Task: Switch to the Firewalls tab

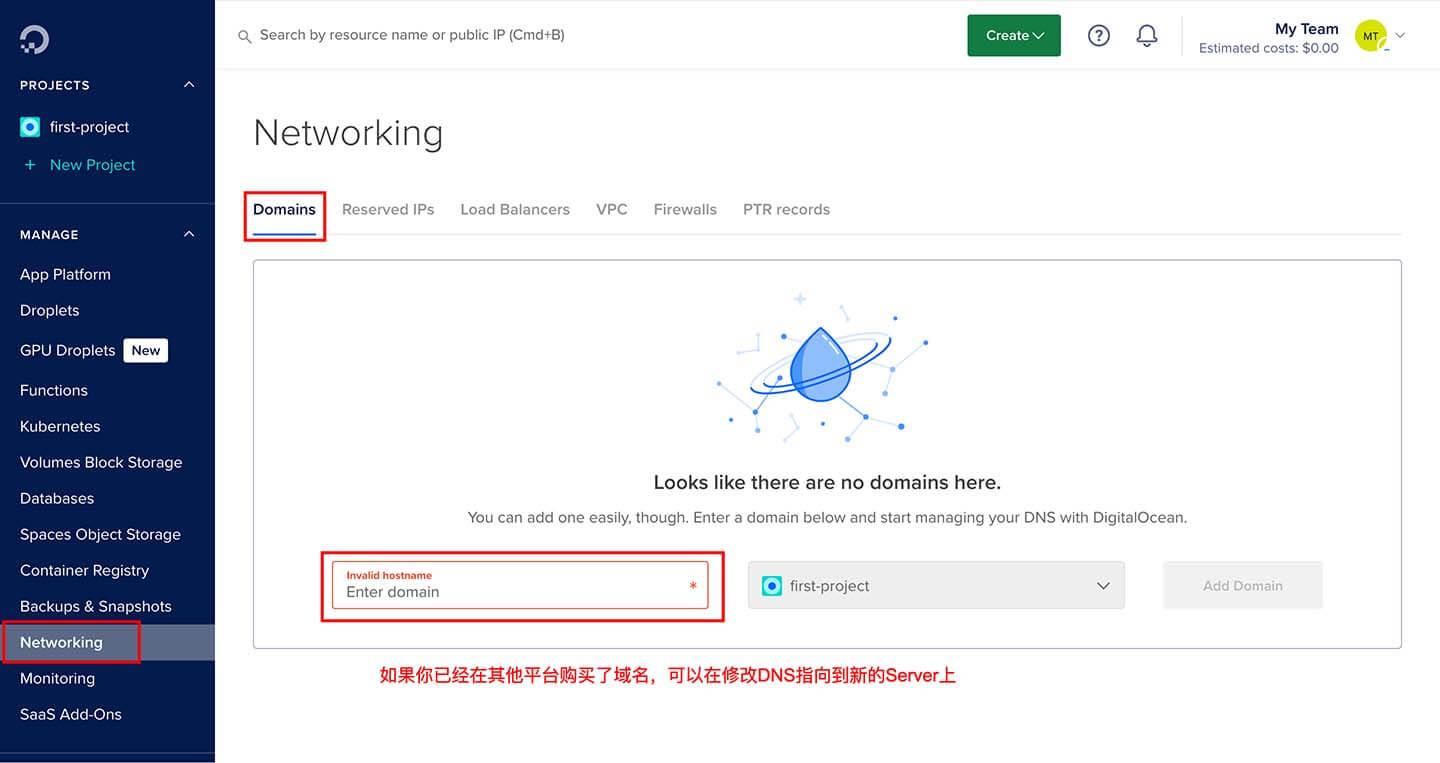Action: [685, 210]
